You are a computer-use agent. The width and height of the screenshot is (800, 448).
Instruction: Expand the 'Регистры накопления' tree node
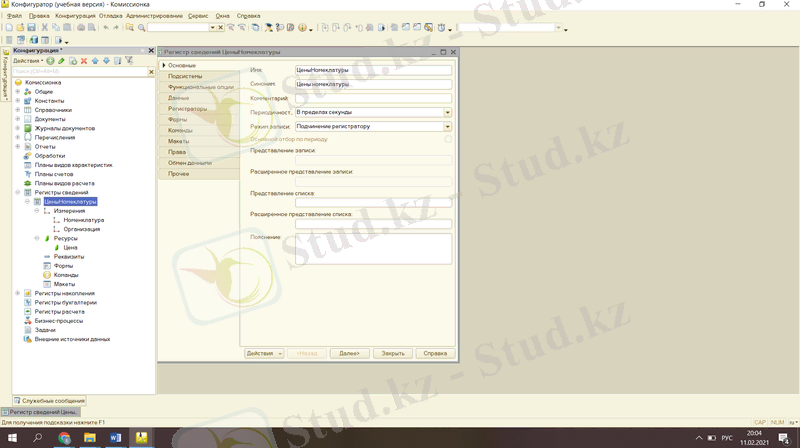17,293
